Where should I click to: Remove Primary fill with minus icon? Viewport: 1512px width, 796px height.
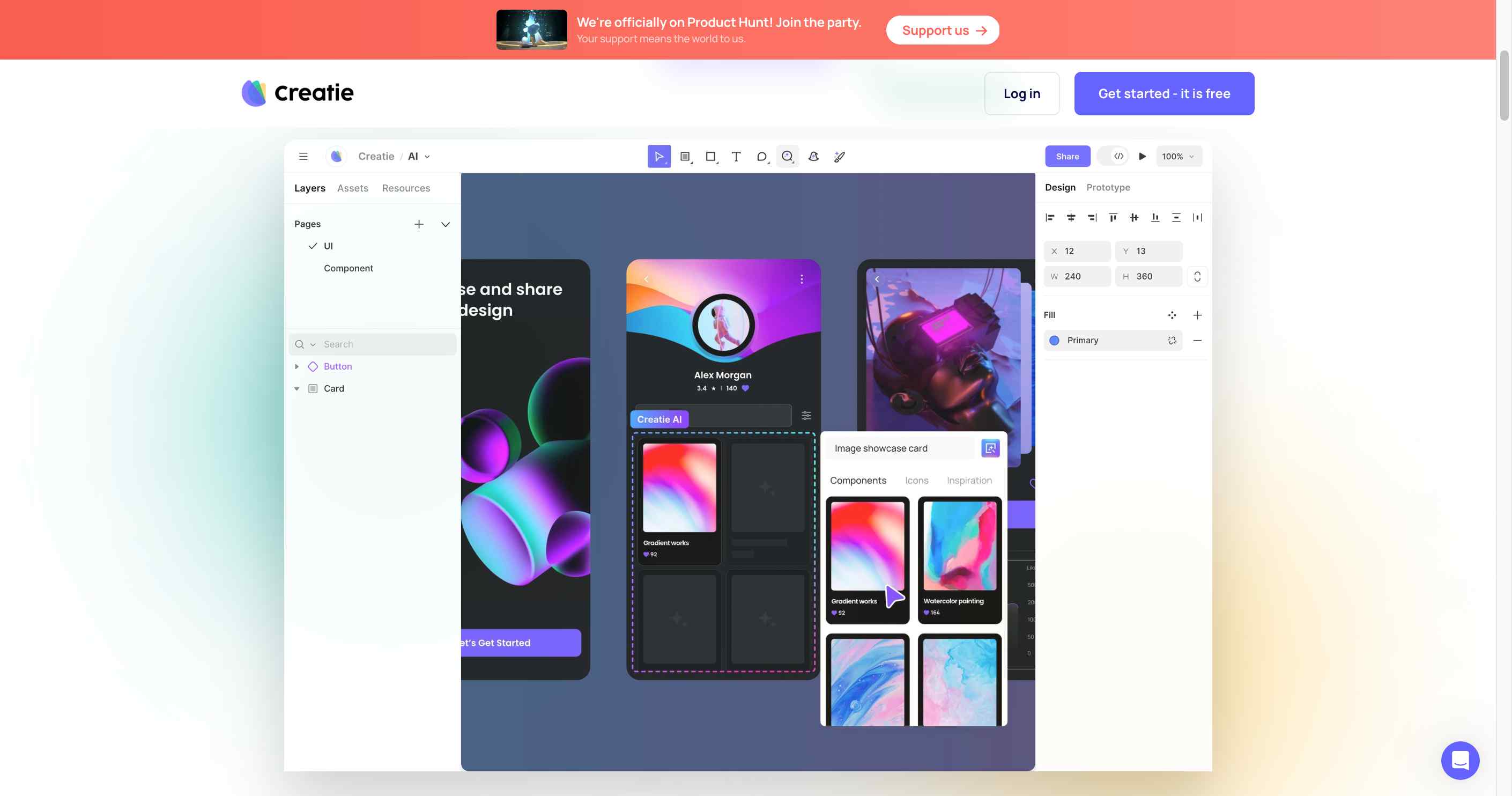click(1197, 341)
